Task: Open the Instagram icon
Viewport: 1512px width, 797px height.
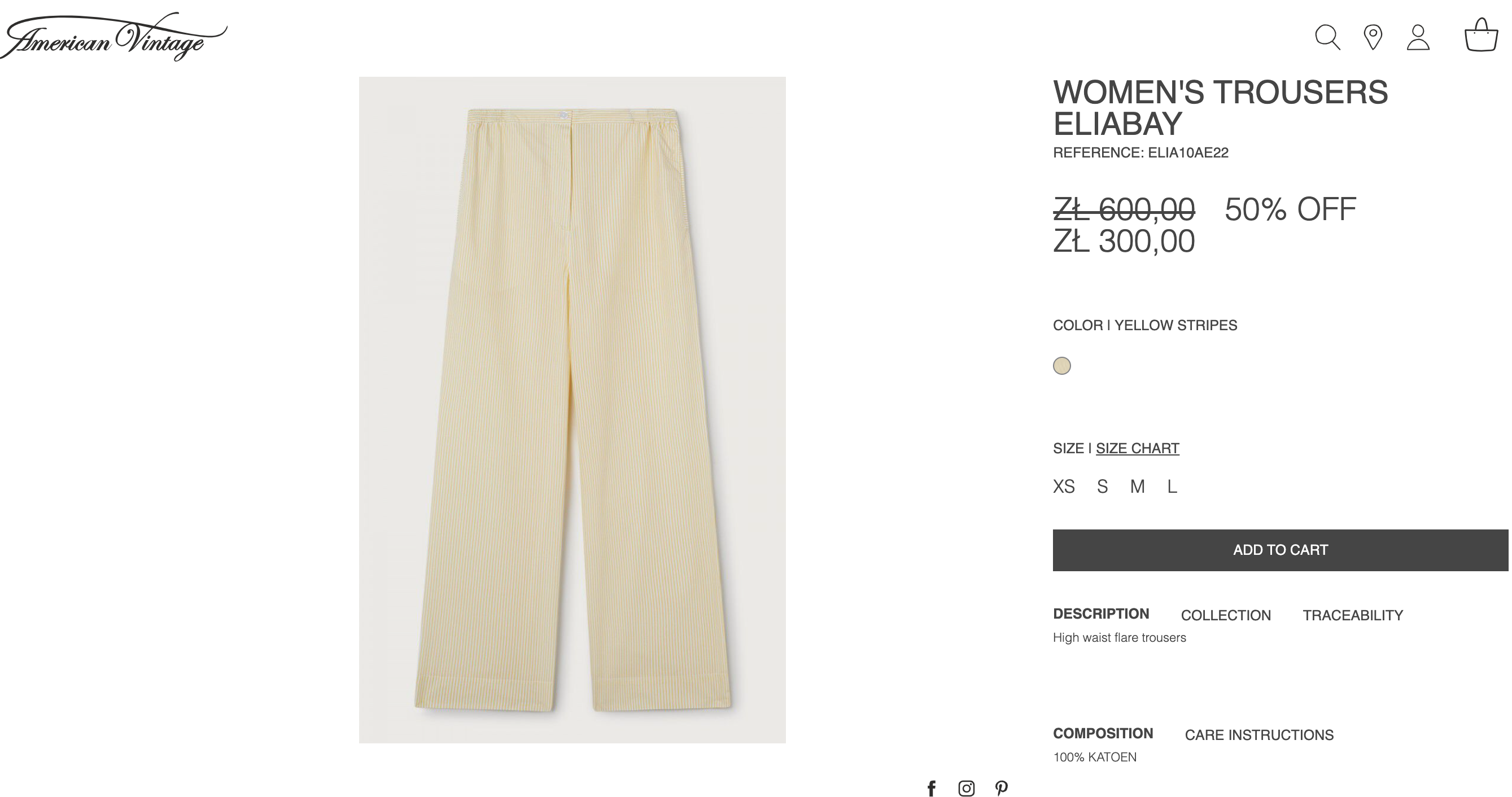Action: point(966,788)
